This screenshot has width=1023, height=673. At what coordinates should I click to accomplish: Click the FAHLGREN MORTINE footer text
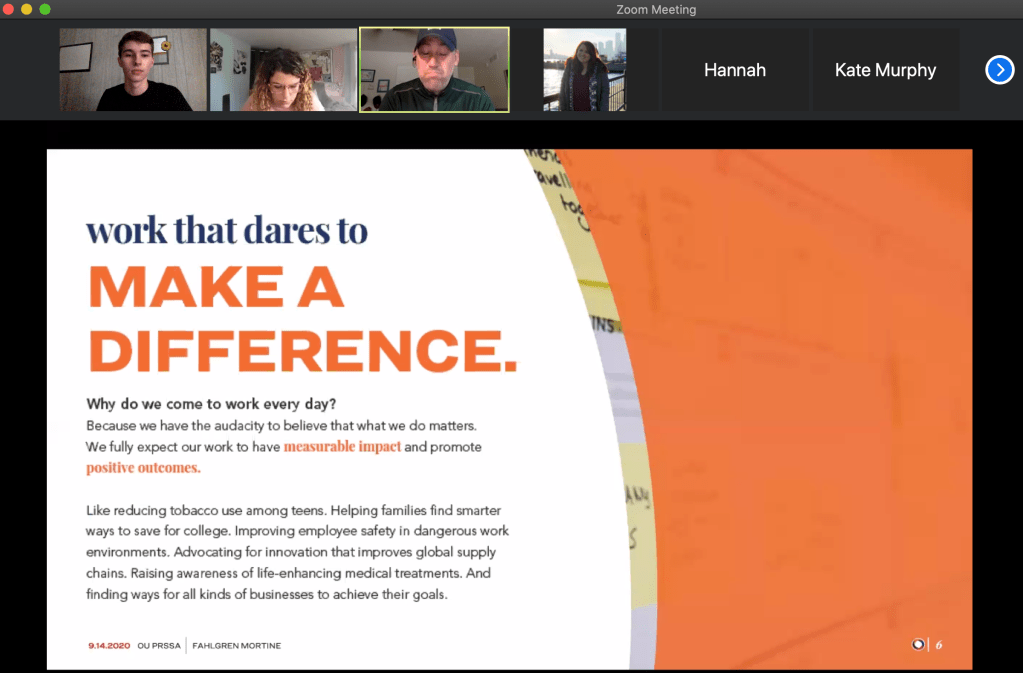237,646
